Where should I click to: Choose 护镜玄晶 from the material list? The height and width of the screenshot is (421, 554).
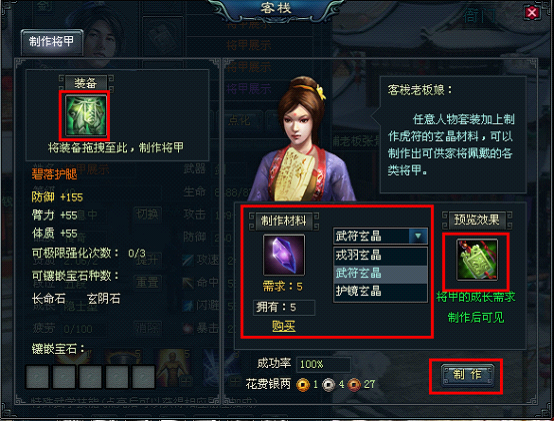[x=380, y=291]
